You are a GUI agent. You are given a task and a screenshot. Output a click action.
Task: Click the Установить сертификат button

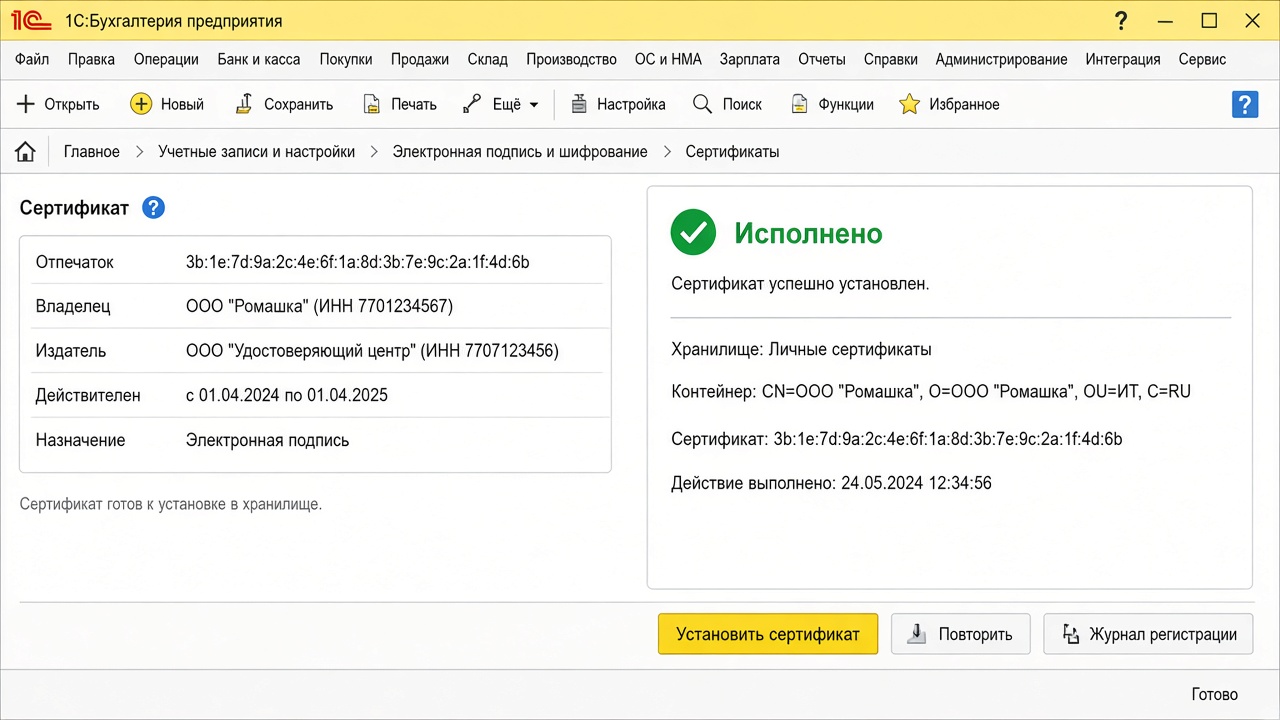[768, 634]
